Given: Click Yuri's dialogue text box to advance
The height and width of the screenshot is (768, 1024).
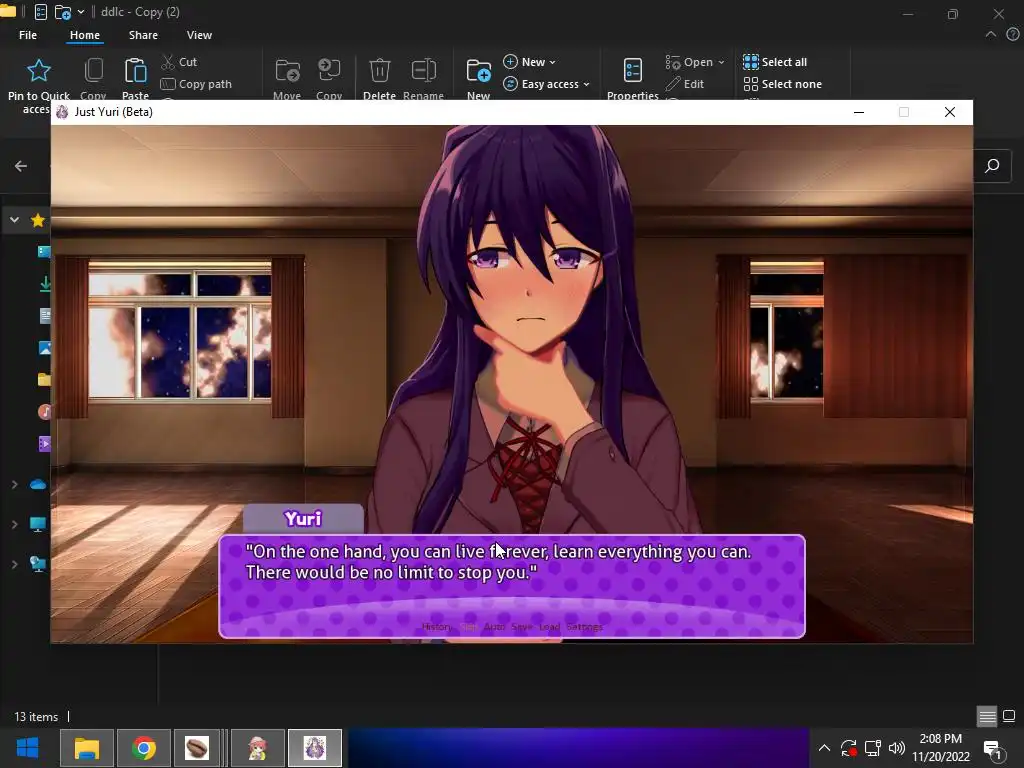Looking at the screenshot, I should point(512,586).
